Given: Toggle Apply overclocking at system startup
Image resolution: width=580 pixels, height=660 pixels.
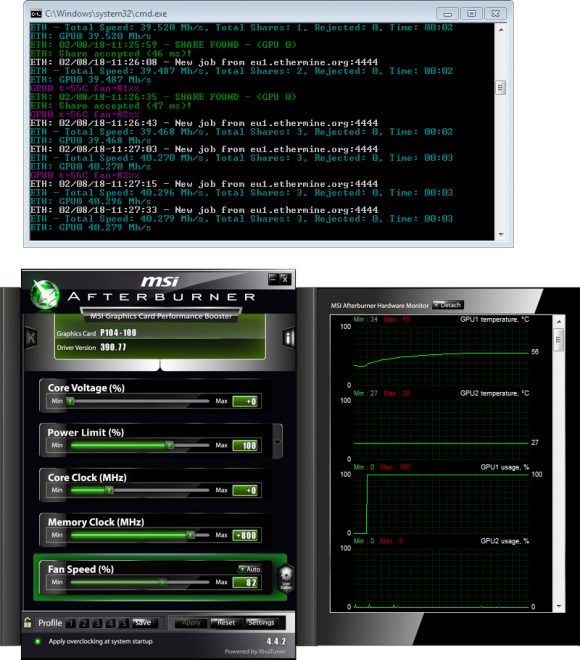Looking at the screenshot, I should (x=38, y=641).
